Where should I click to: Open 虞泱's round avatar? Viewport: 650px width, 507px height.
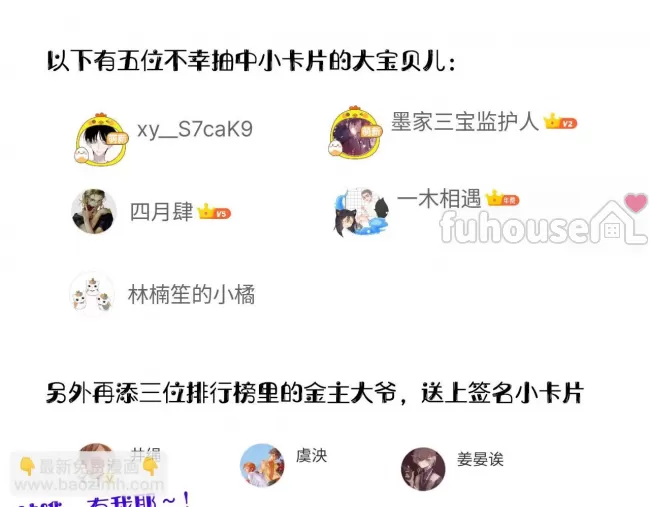262,466
